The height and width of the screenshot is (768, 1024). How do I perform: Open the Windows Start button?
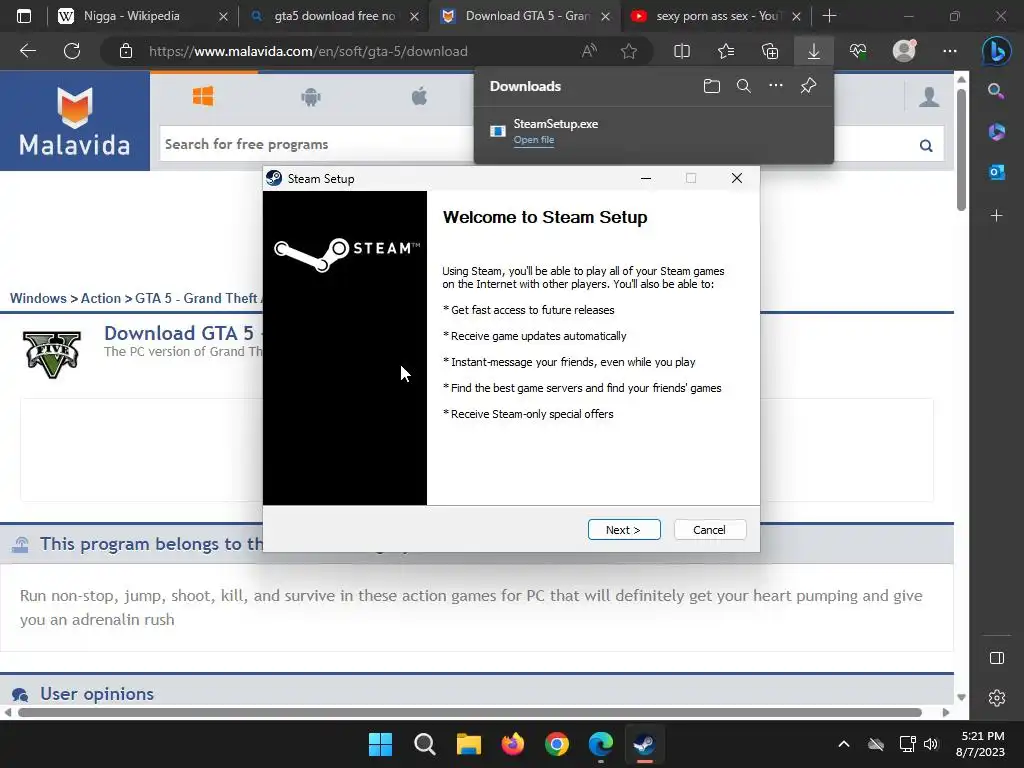coord(380,744)
